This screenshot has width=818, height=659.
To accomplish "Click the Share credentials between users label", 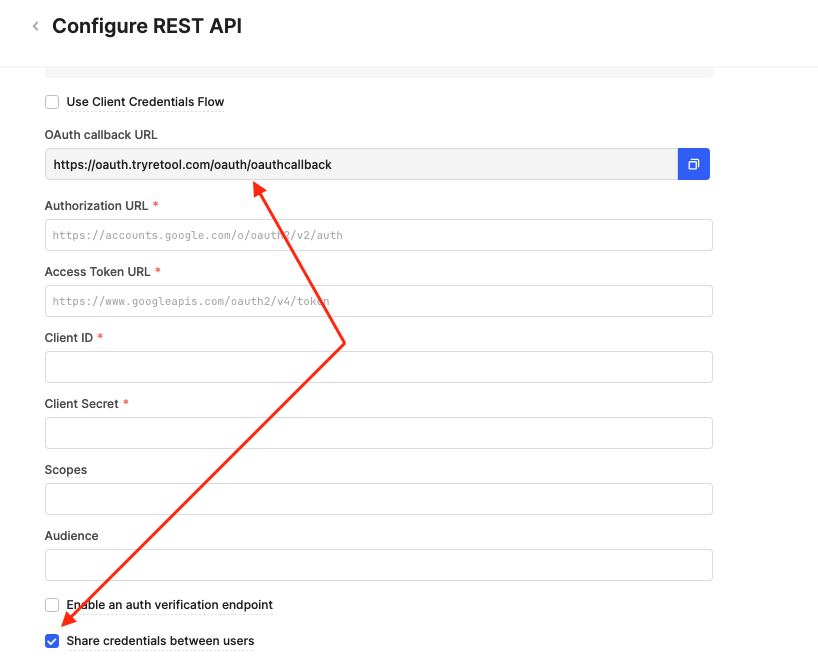I will tap(160, 641).
